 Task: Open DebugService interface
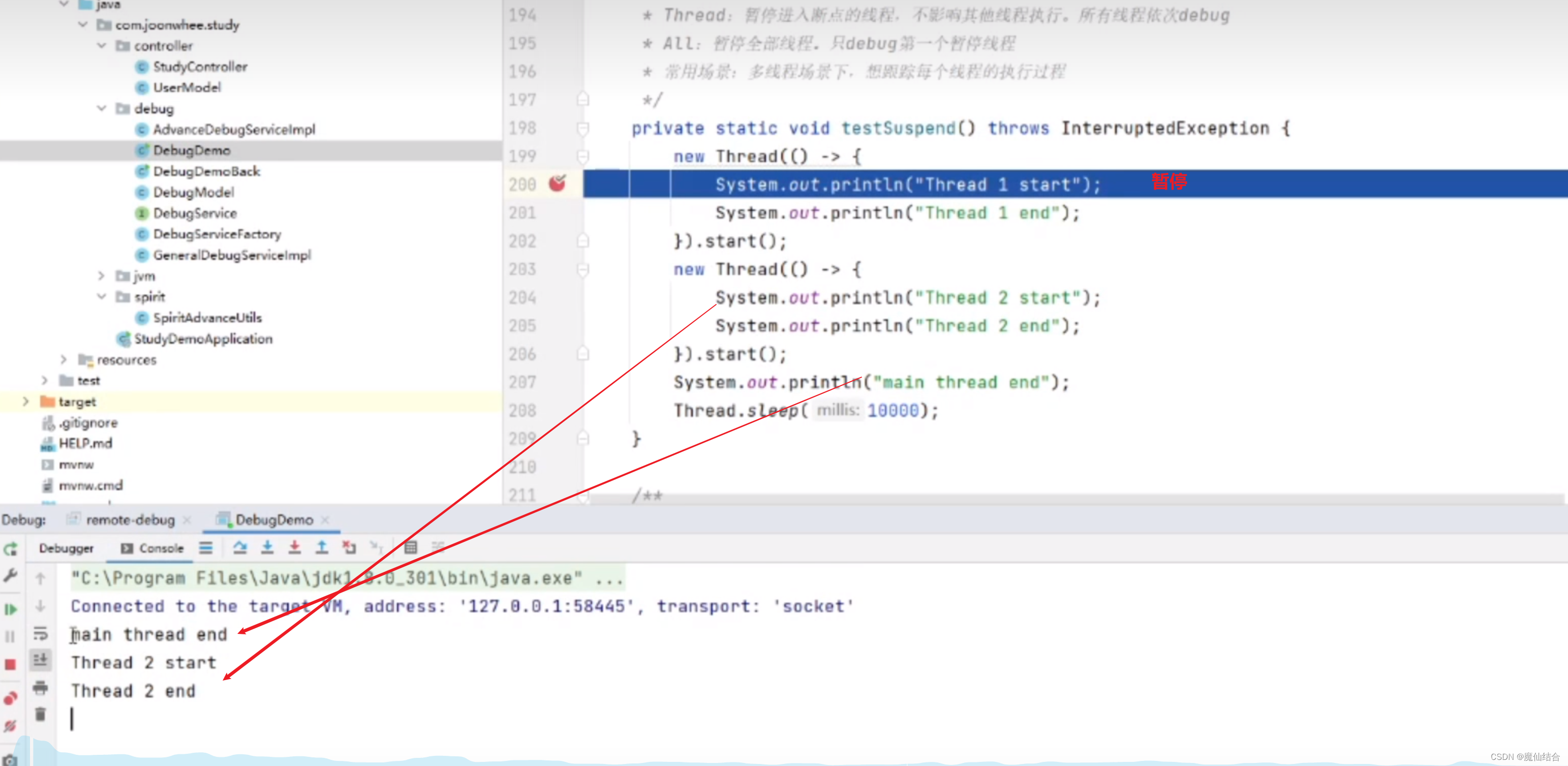click(195, 213)
